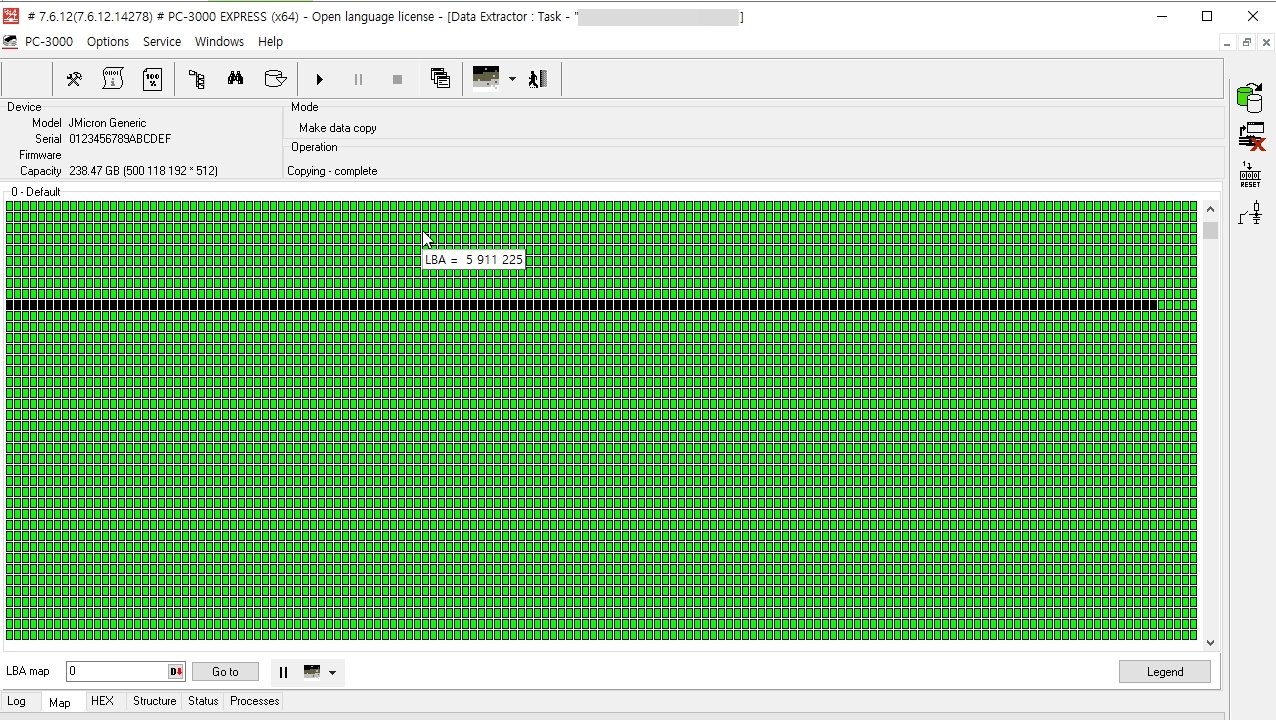The height and width of the screenshot is (720, 1276).
Task: Click the binary info scroll icon
Action: click(113, 79)
